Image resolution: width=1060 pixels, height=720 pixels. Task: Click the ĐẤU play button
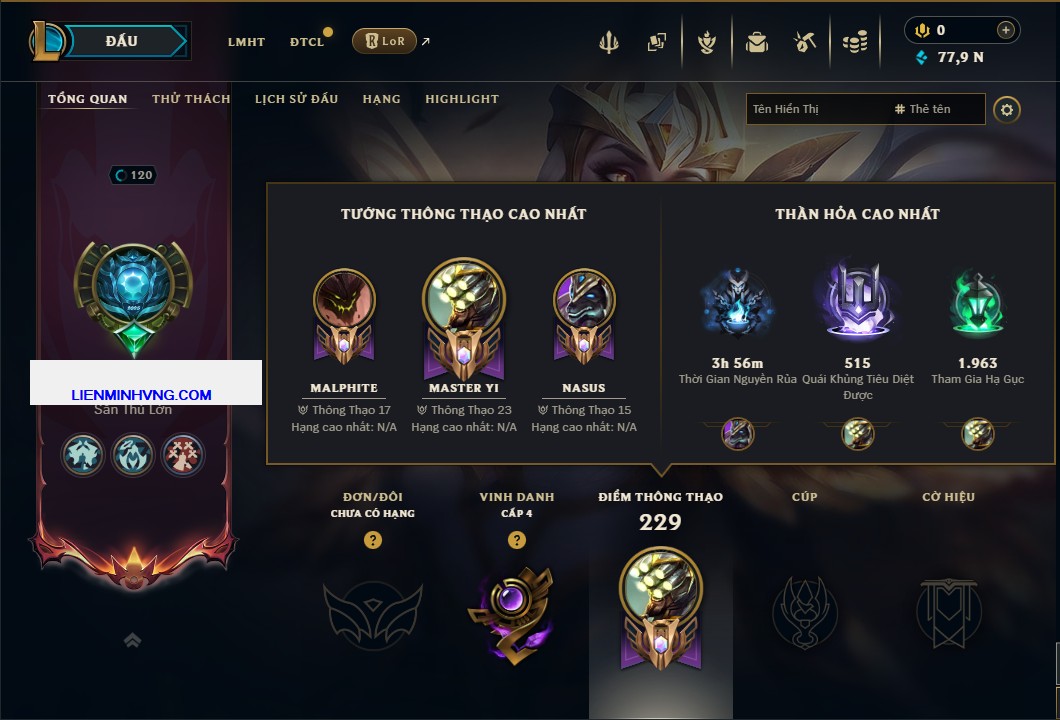point(123,41)
